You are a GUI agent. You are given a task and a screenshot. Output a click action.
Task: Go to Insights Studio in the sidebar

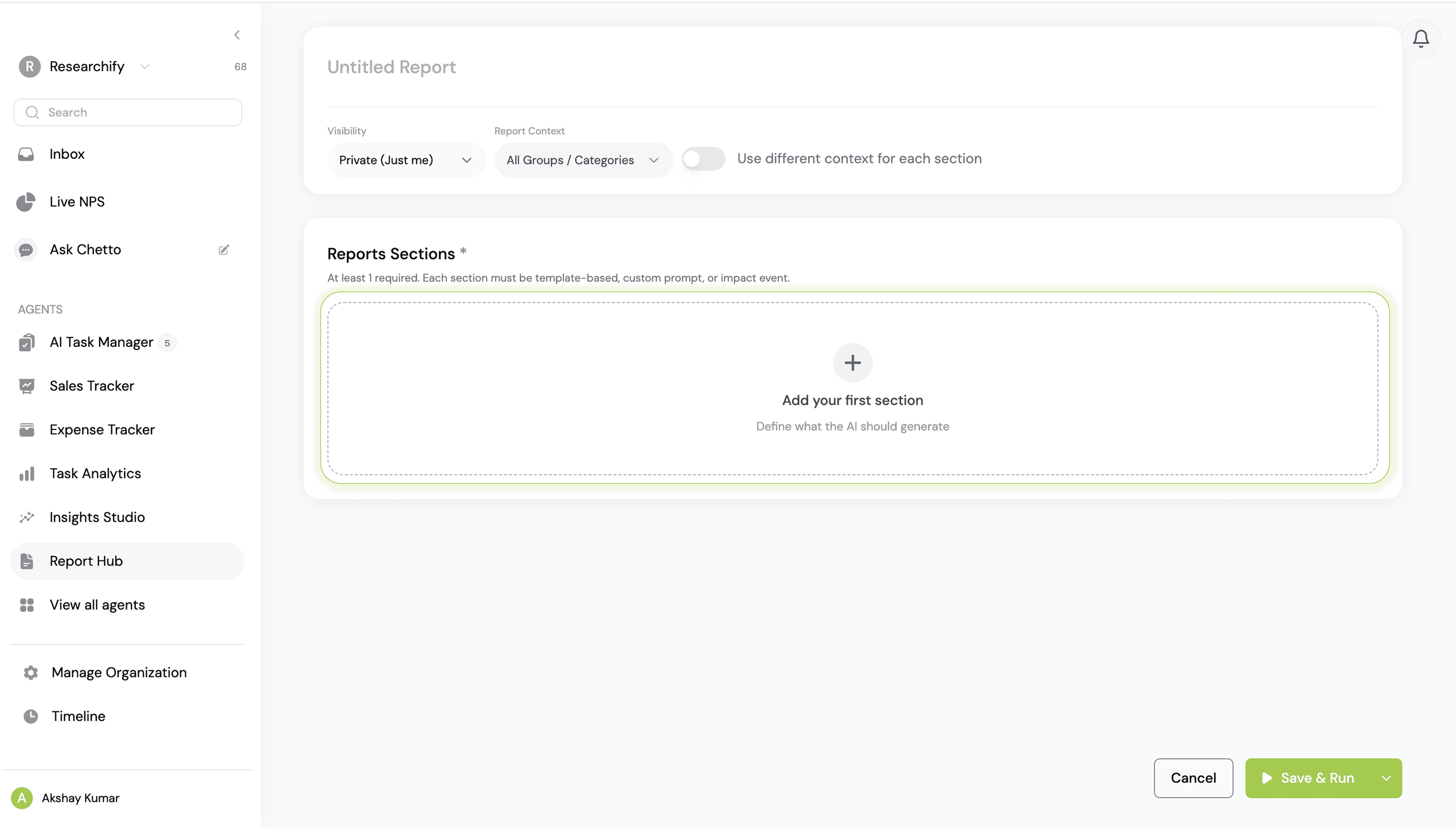coord(97,517)
